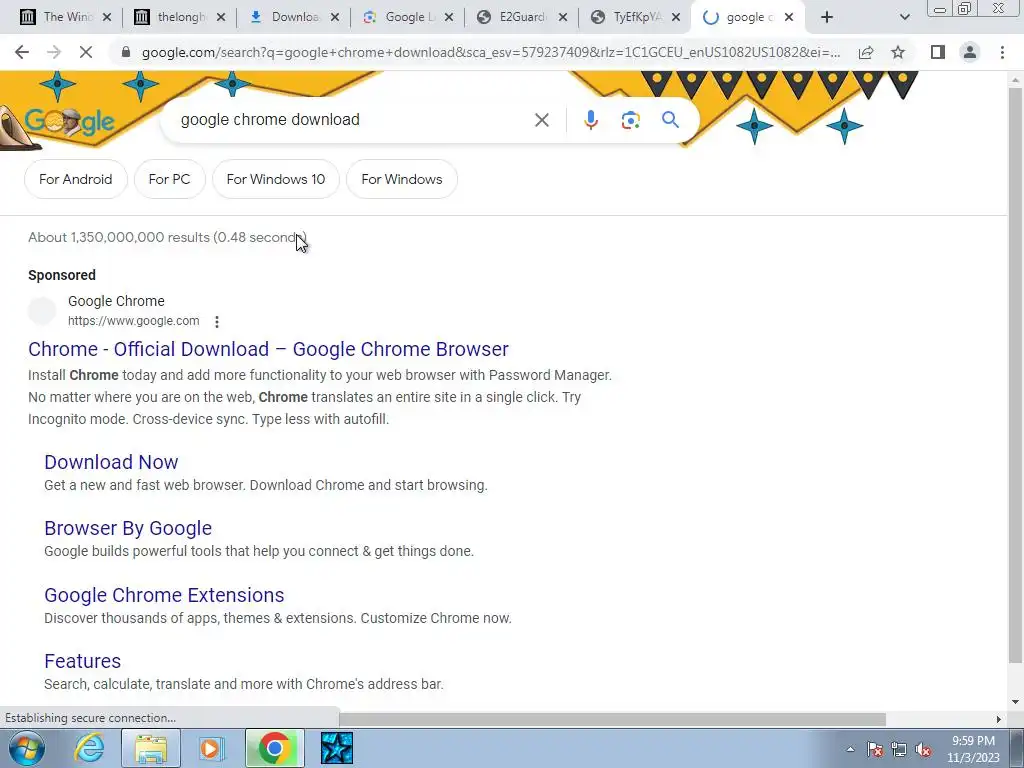Close the Google Lens tab
1024x768 pixels.
pyautogui.click(x=449, y=18)
